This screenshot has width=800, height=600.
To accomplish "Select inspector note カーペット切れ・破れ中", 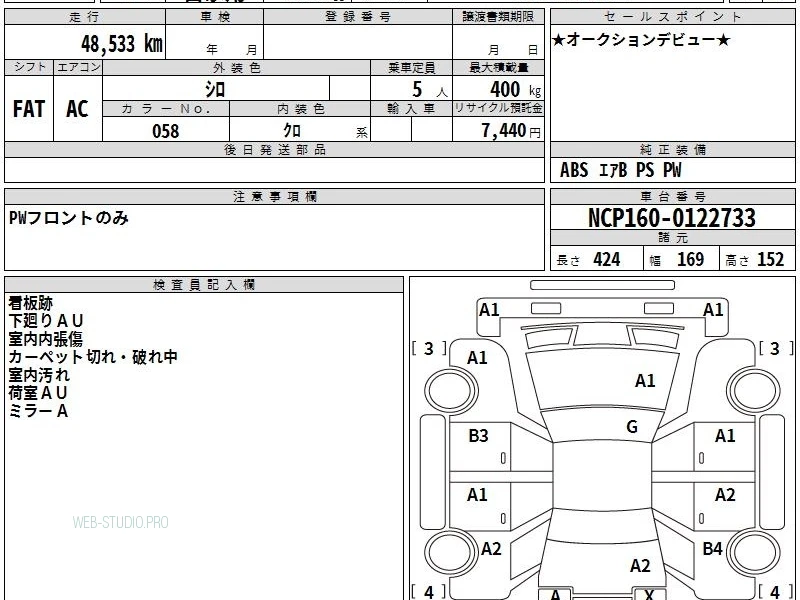I will [92, 357].
